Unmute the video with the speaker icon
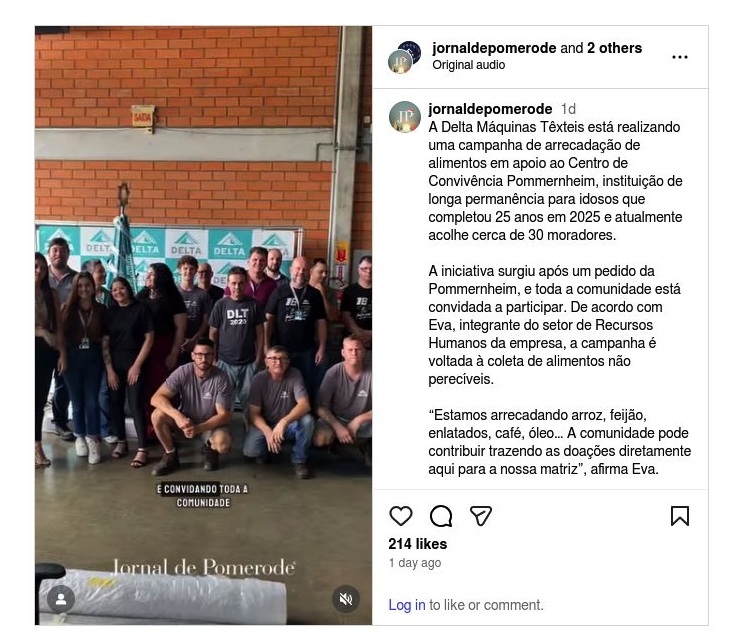This screenshot has width=740, height=643. [x=345, y=599]
